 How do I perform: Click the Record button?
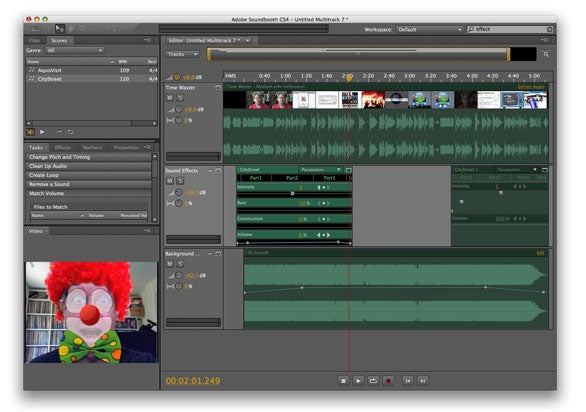388,381
